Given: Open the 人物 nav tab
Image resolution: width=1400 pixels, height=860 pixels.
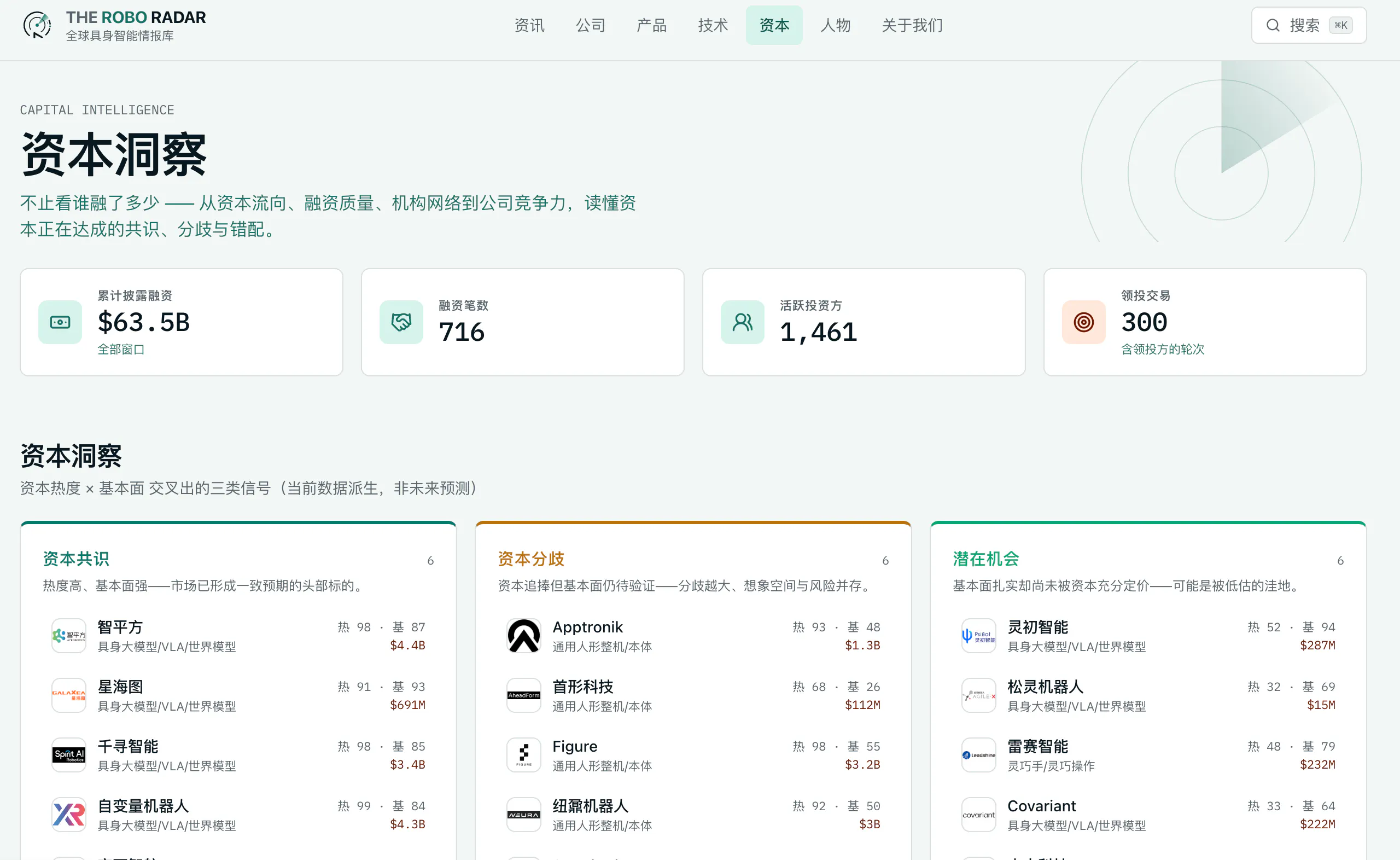Looking at the screenshot, I should point(836,26).
